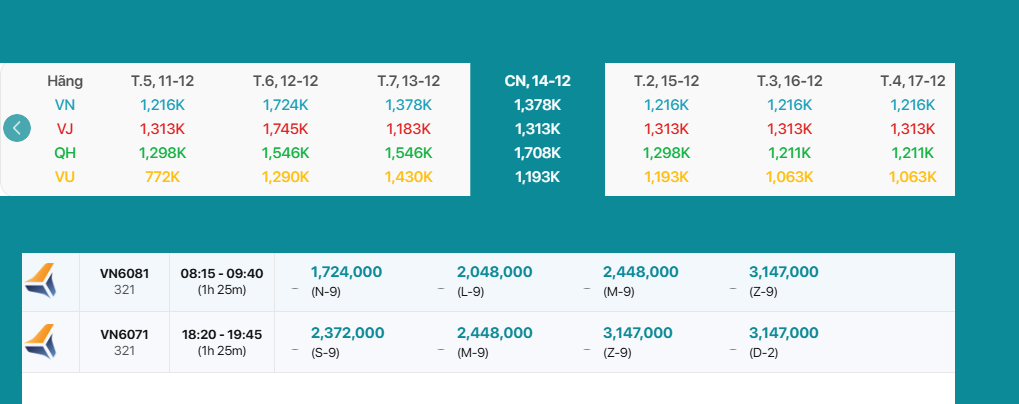1019x404 pixels.
Task: Select the T.5, 11-12 date column header
Action: click(163, 81)
